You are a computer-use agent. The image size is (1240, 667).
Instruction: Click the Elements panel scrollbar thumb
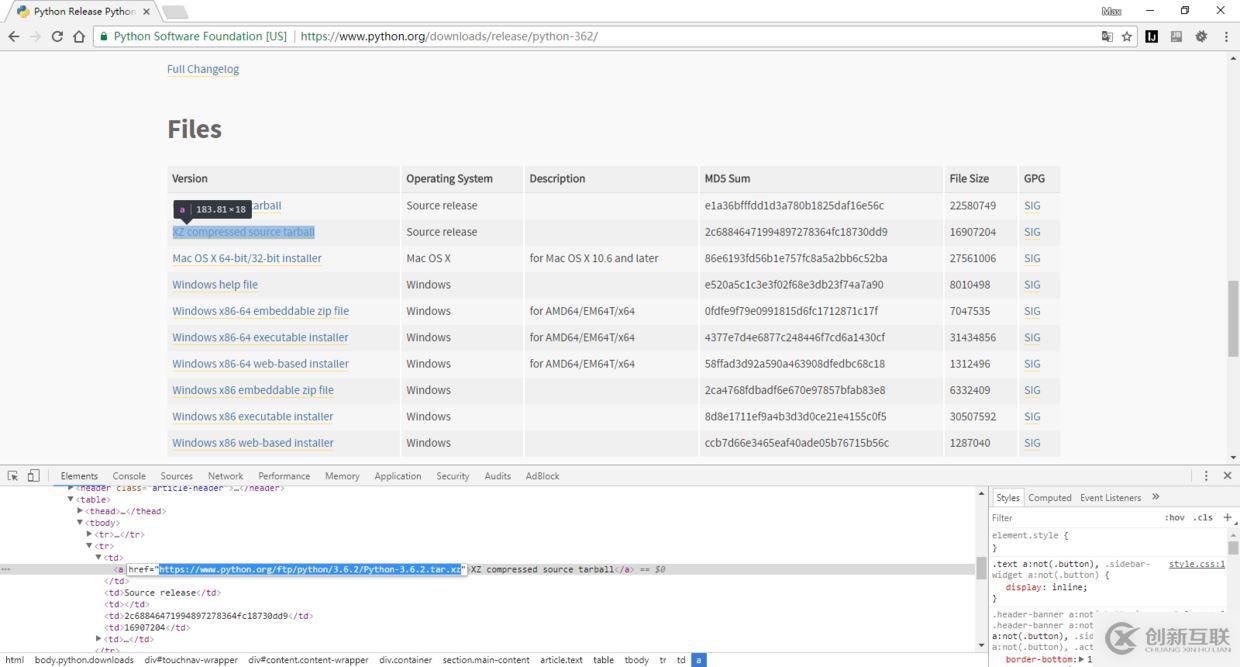pyautogui.click(x=981, y=569)
